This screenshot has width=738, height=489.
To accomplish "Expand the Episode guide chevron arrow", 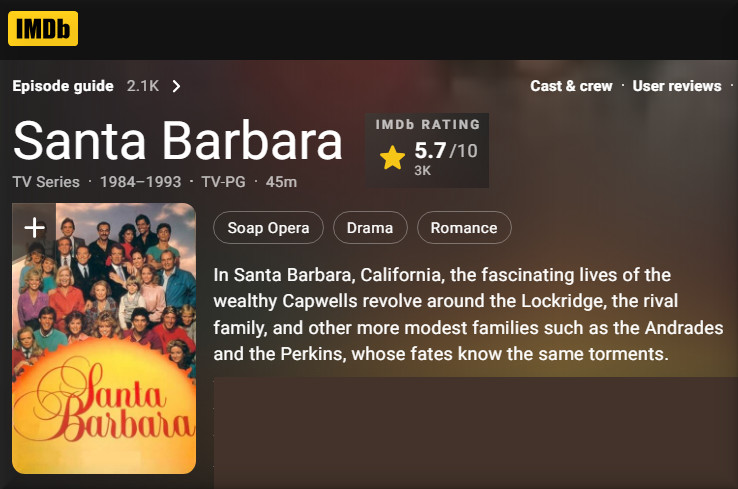I will [177, 86].
